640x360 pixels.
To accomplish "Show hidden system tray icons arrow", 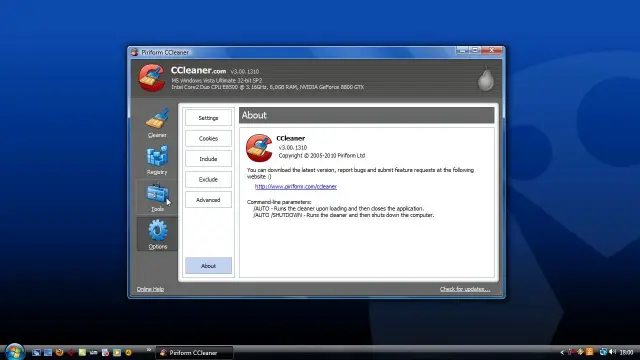I will click(x=562, y=352).
